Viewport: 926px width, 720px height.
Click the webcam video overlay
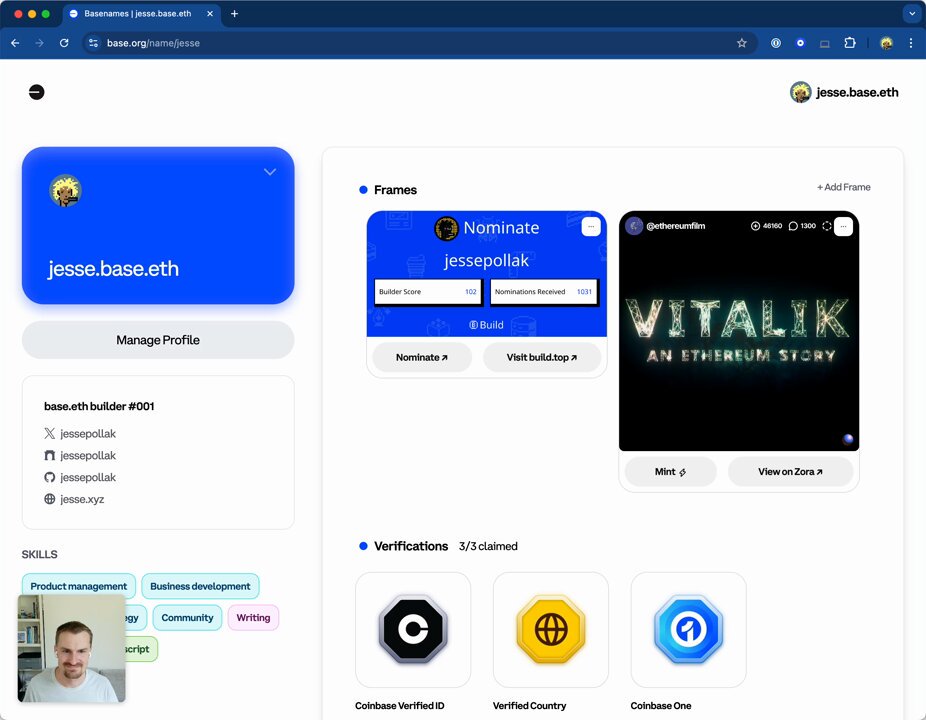(71, 648)
